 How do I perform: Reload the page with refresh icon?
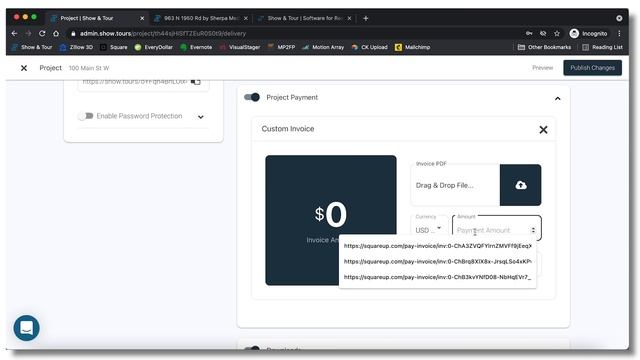click(x=42, y=33)
